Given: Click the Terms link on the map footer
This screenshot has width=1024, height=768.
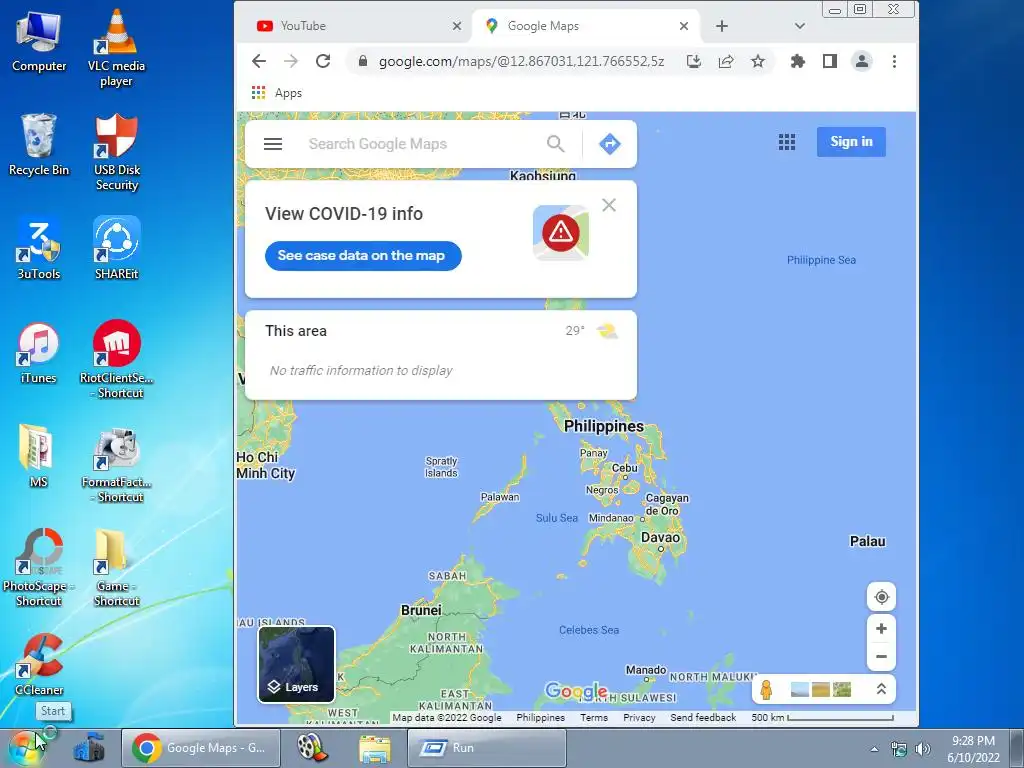Looking at the screenshot, I should (x=594, y=717).
